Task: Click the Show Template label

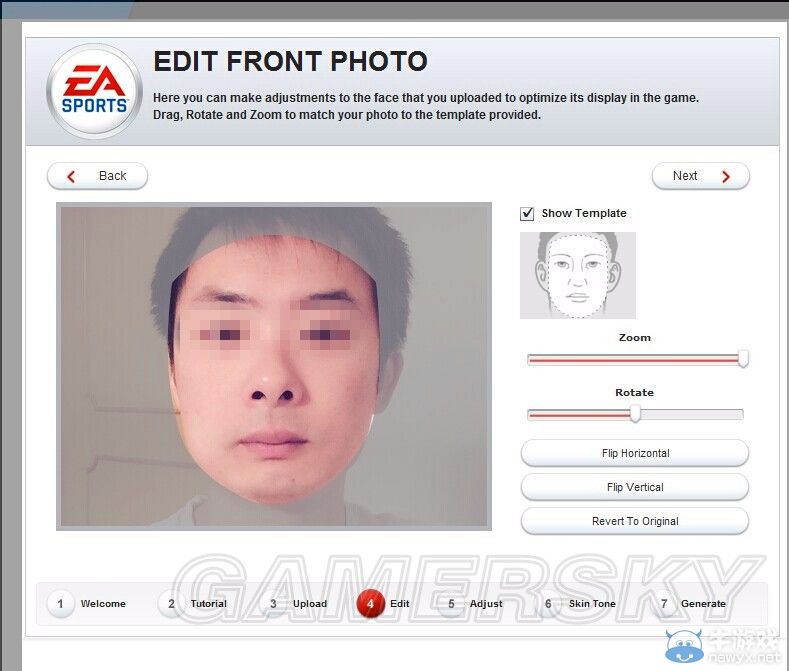Action: click(x=584, y=213)
